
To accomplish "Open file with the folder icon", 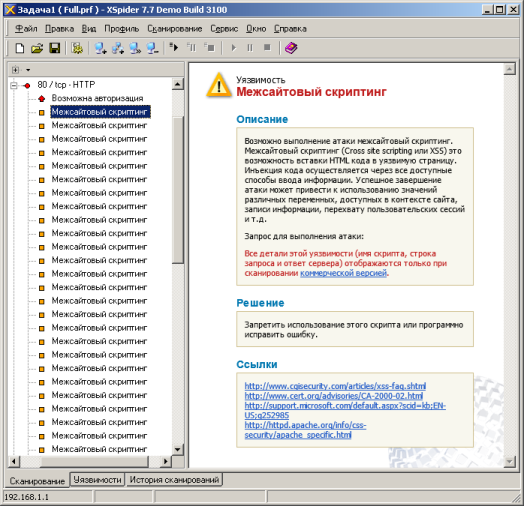I will [37, 48].
